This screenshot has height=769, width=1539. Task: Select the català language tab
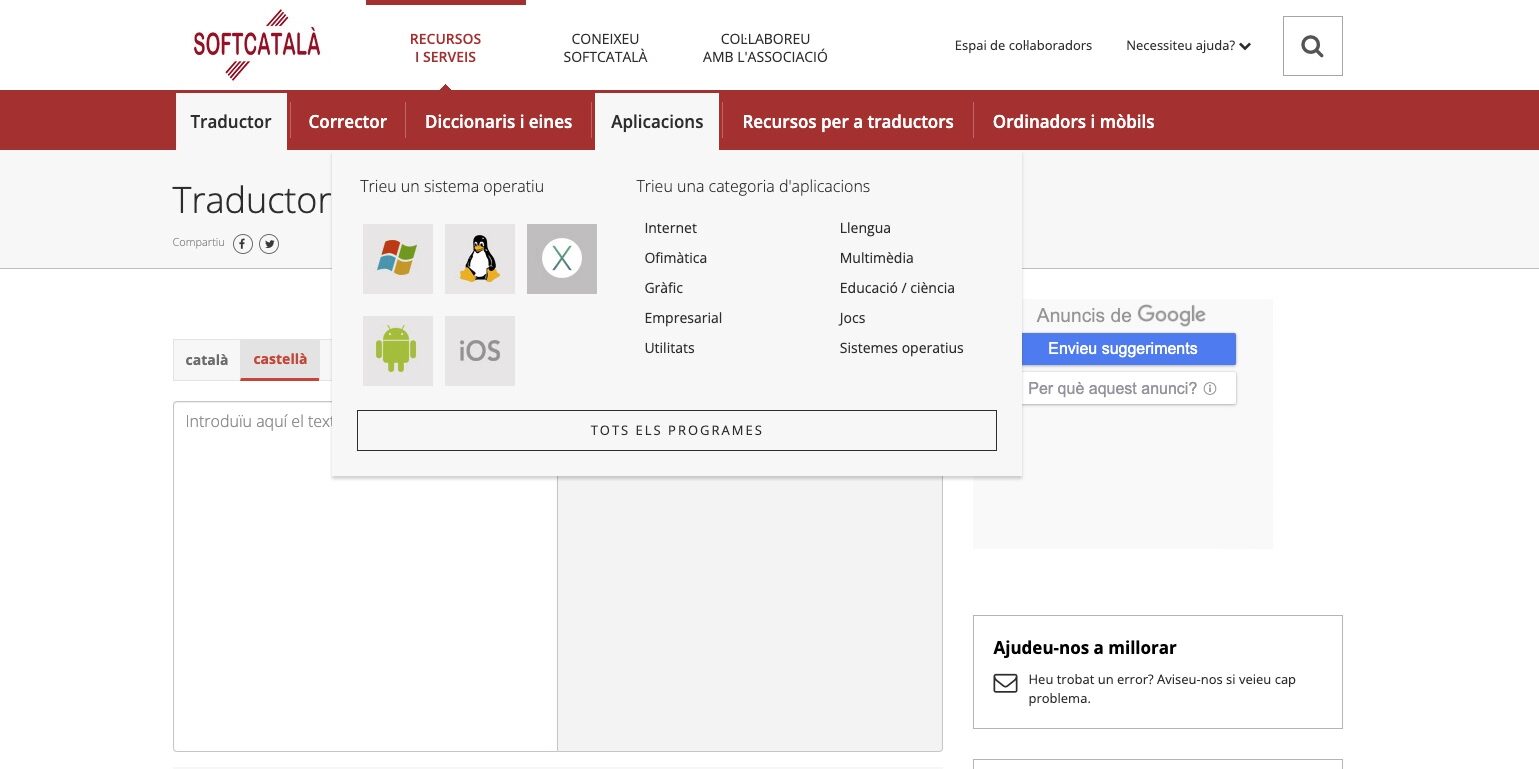(x=207, y=360)
